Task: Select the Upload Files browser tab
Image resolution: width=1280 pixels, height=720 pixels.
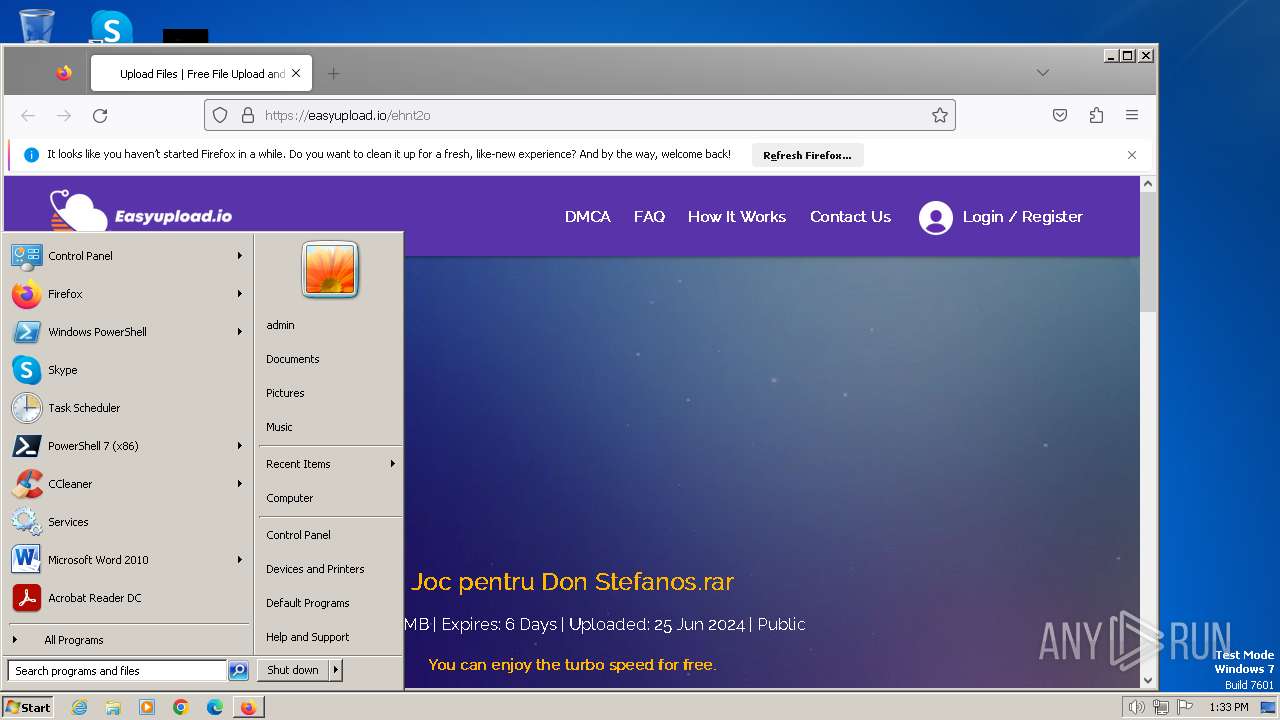Action: click(x=200, y=73)
